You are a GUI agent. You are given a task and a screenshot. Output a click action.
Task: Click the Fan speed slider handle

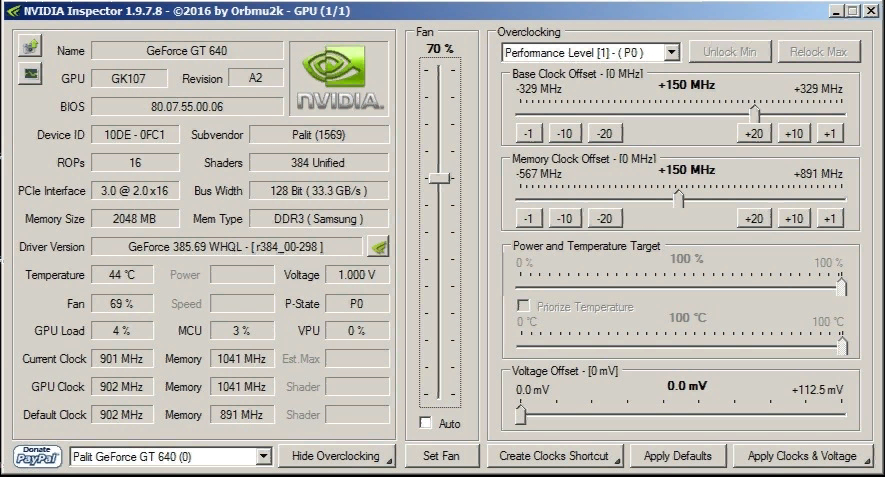(439, 178)
